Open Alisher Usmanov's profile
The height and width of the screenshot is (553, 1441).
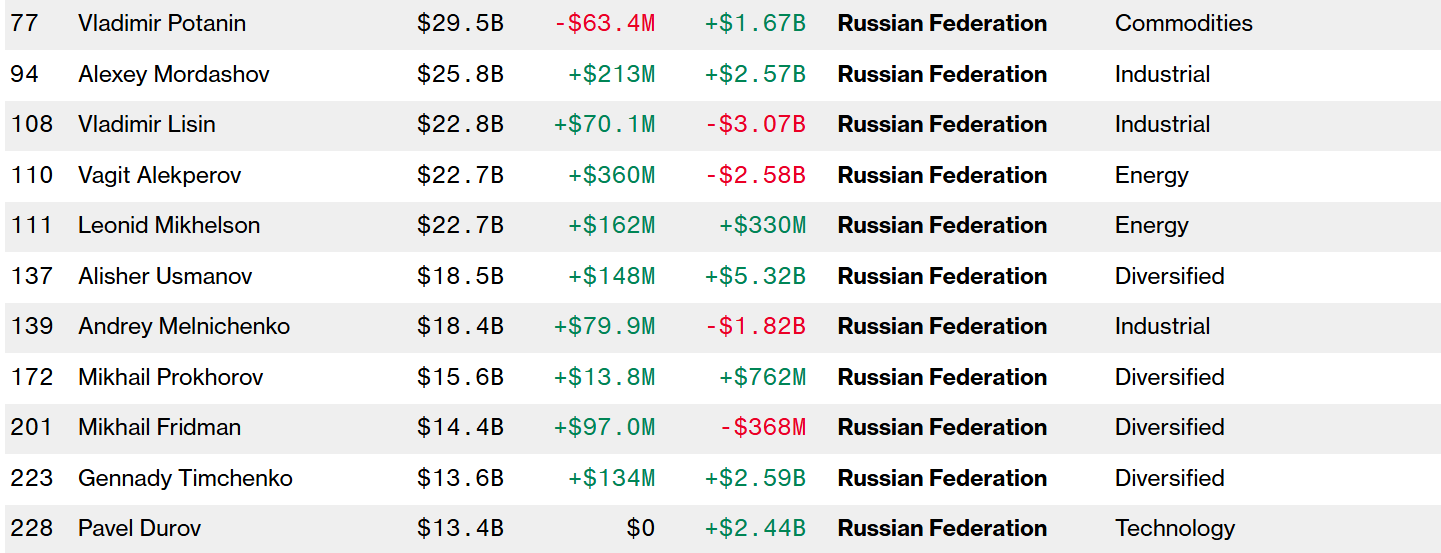[165, 276]
